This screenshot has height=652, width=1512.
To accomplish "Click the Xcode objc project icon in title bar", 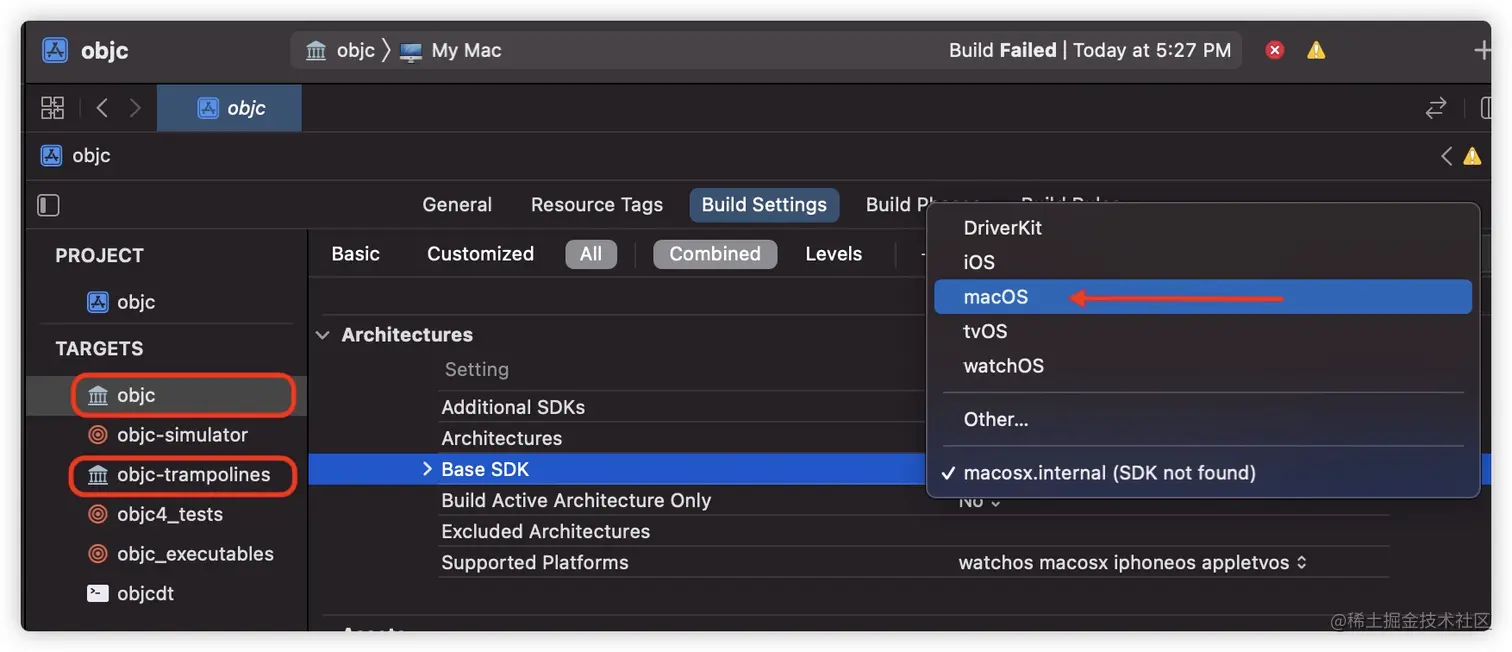I will coord(55,50).
